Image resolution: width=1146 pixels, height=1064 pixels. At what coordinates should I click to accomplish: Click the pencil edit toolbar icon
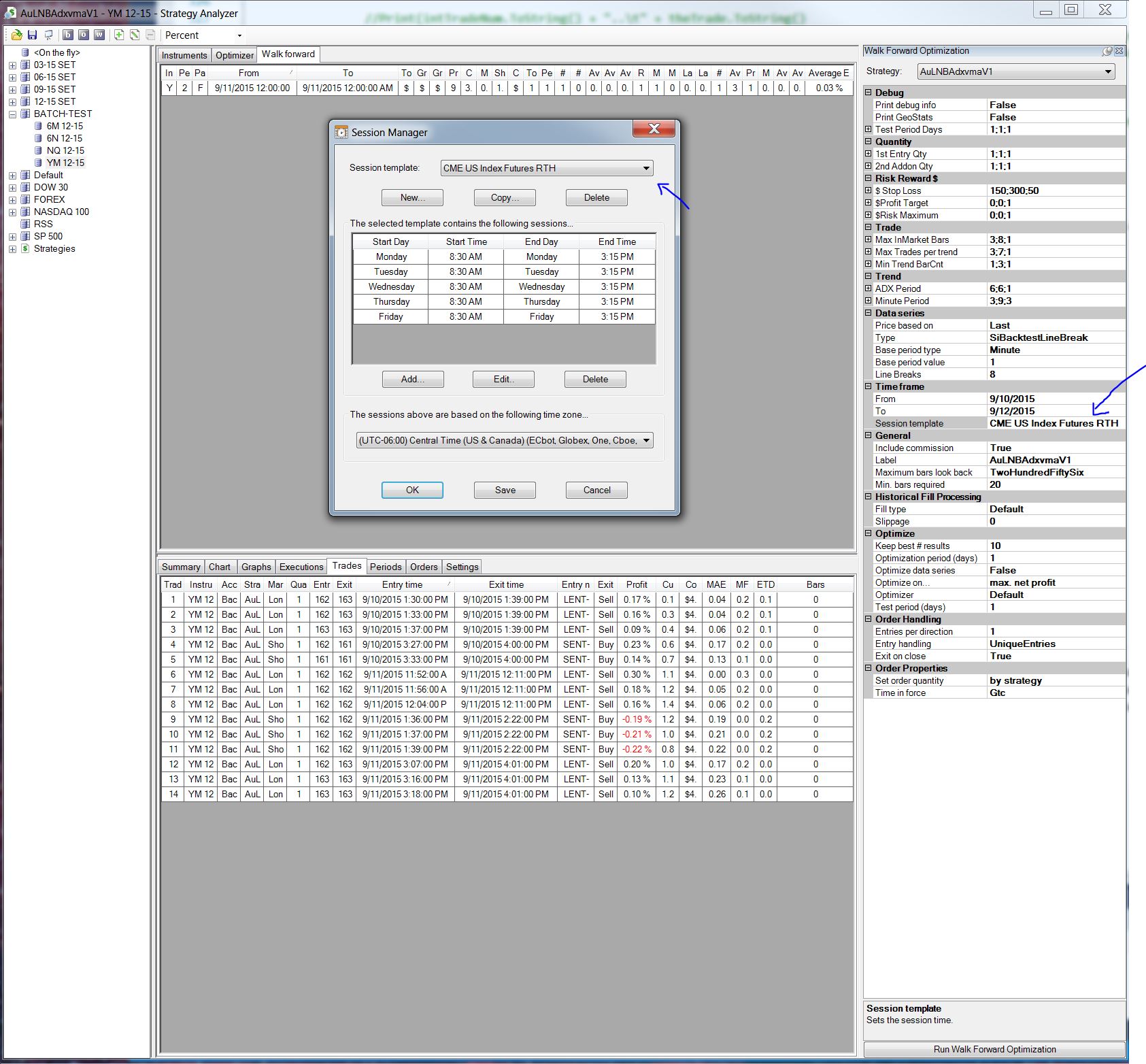pos(135,35)
